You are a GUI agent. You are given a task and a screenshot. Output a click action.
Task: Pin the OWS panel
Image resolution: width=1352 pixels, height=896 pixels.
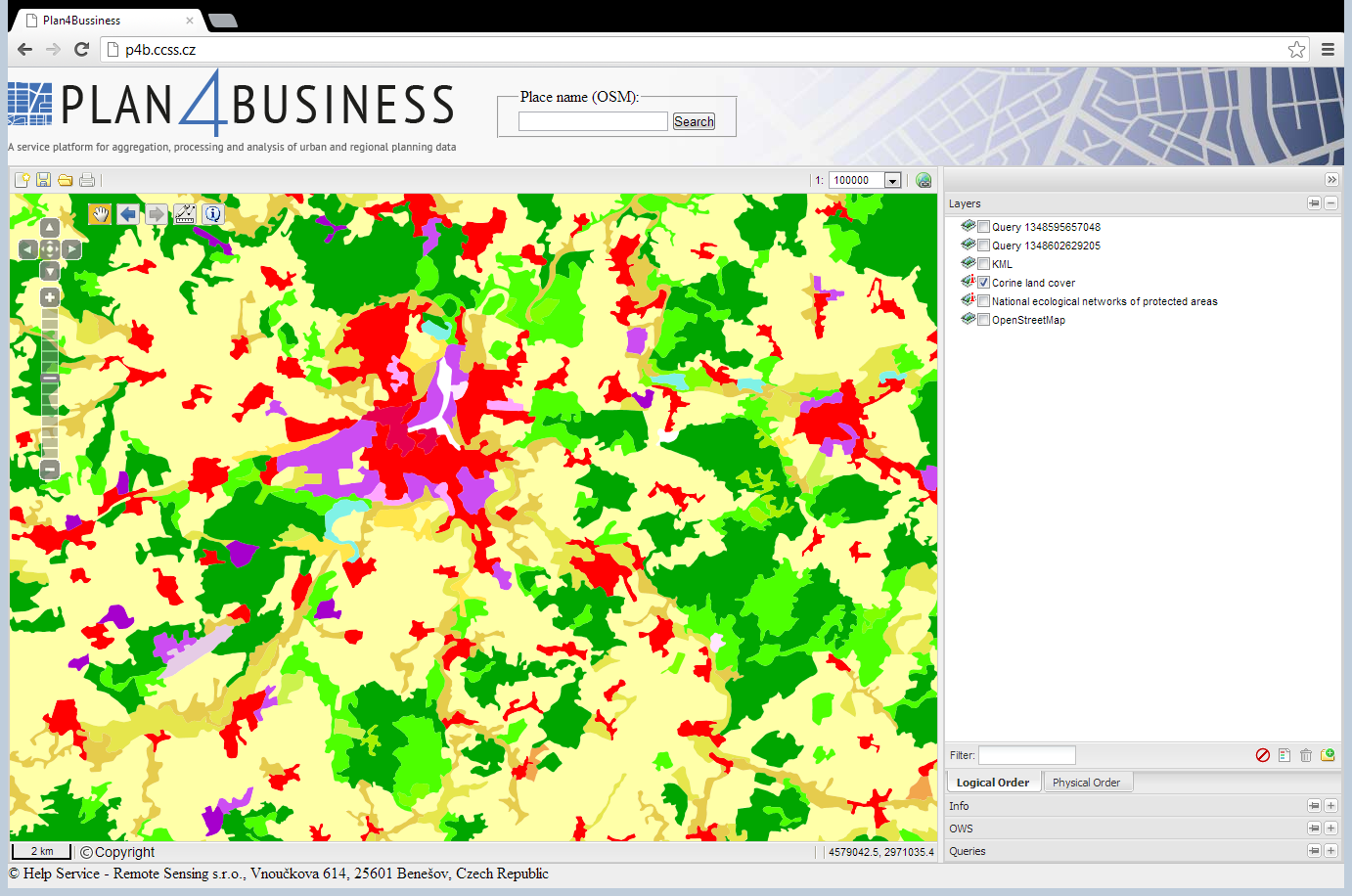pyautogui.click(x=1314, y=829)
